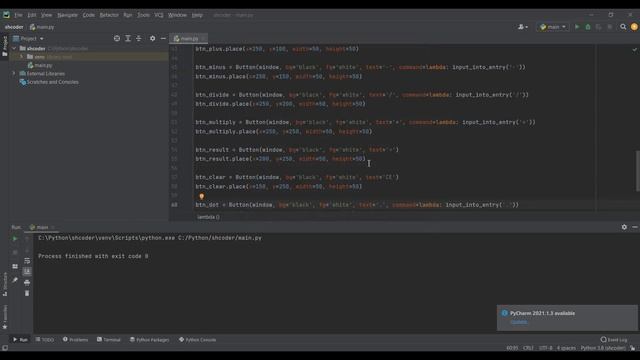The height and width of the screenshot is (360, 640).
Task: Click the lambda breadcrumb below editor
Action: click(208, 217)
